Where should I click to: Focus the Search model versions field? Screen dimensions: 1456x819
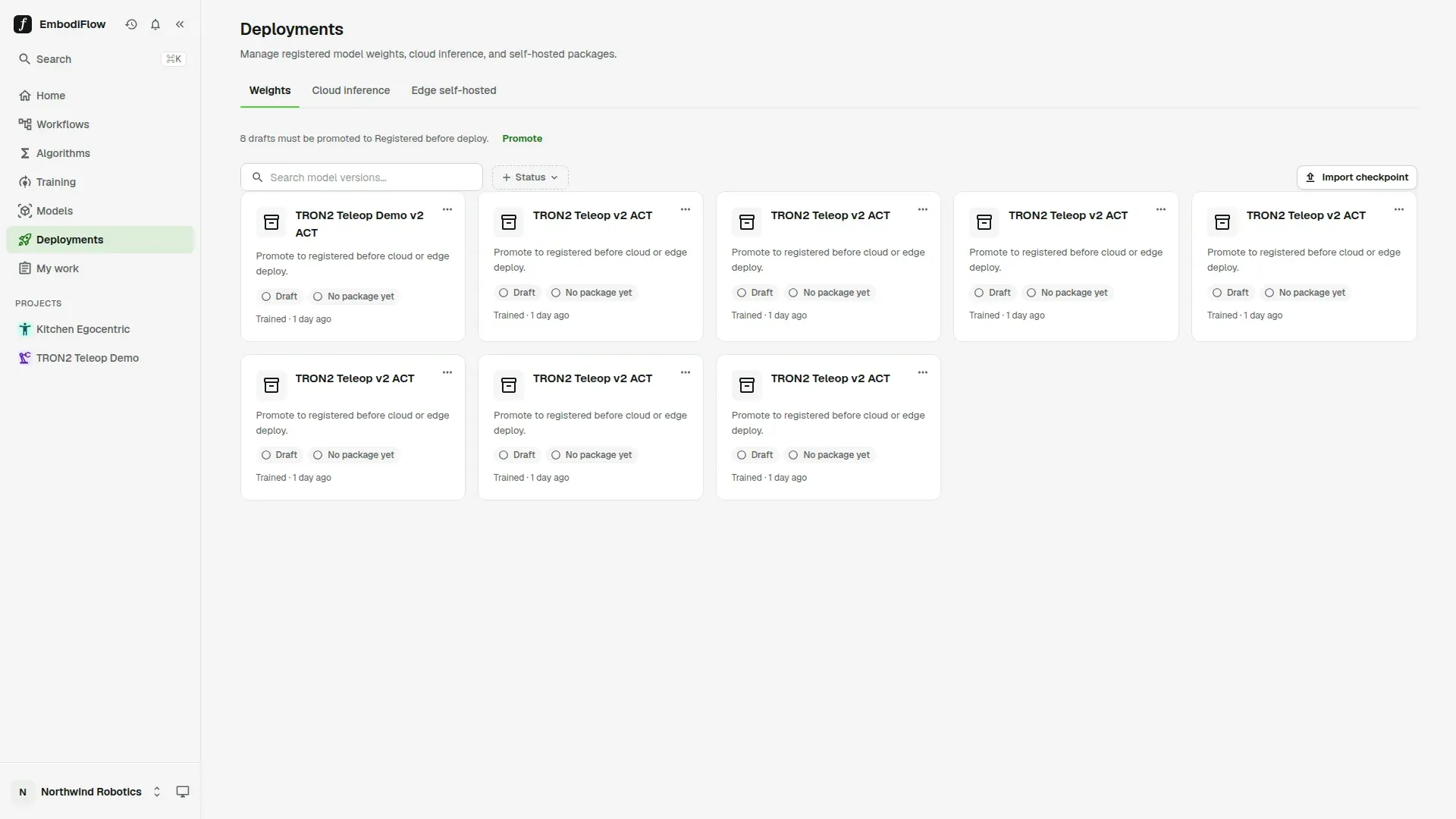(362, 177)
